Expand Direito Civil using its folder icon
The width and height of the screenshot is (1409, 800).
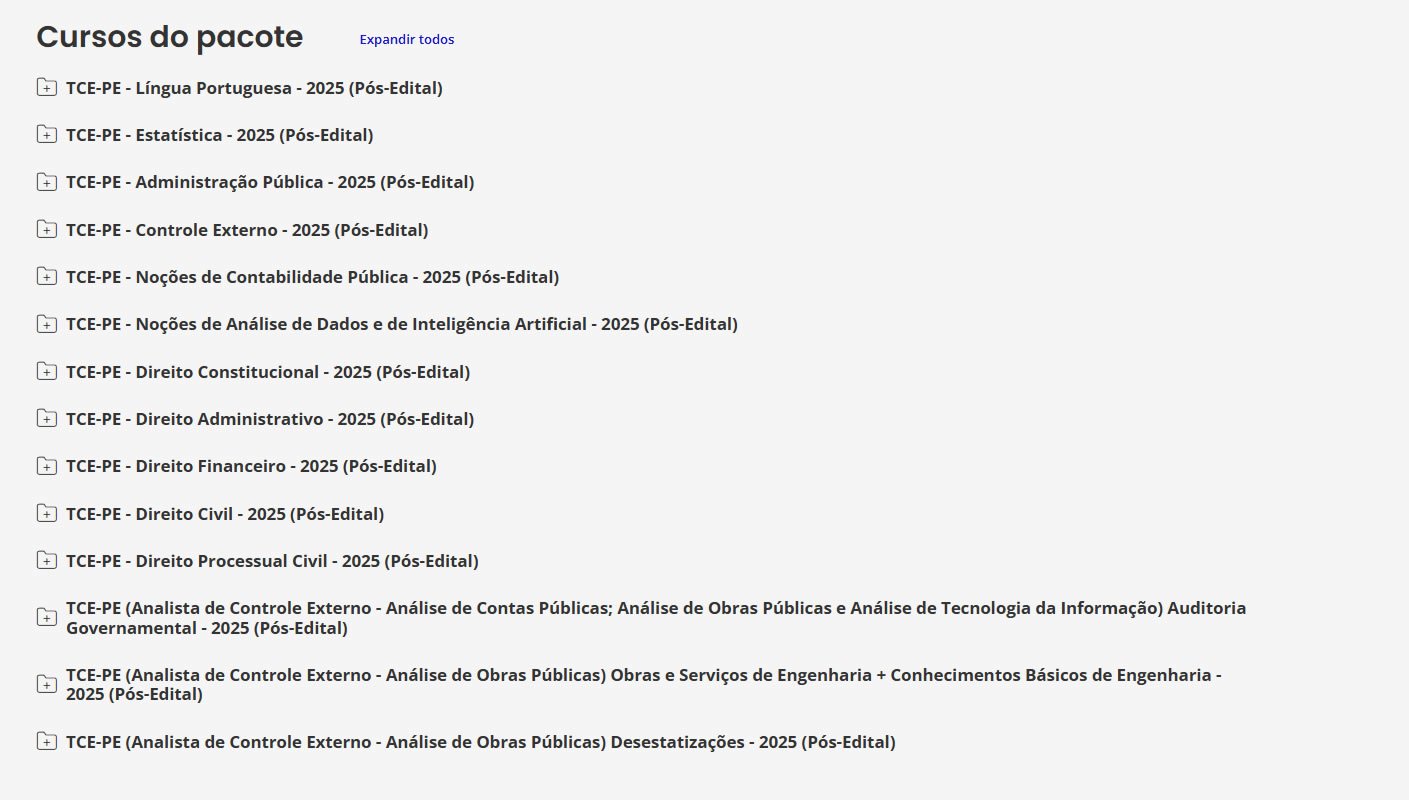[46, 514]
